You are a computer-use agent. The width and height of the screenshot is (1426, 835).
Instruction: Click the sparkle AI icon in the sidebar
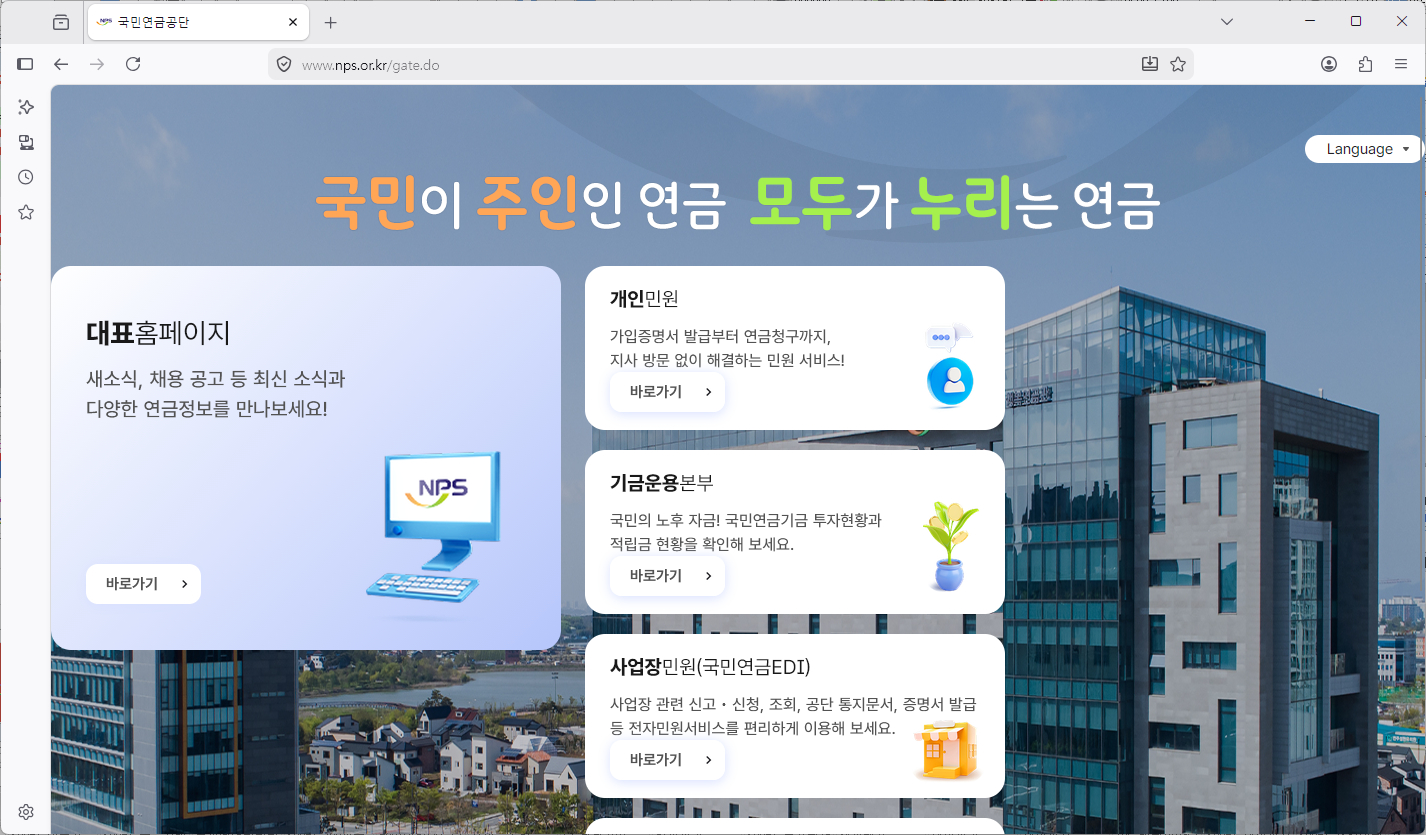tap(26, 107)
